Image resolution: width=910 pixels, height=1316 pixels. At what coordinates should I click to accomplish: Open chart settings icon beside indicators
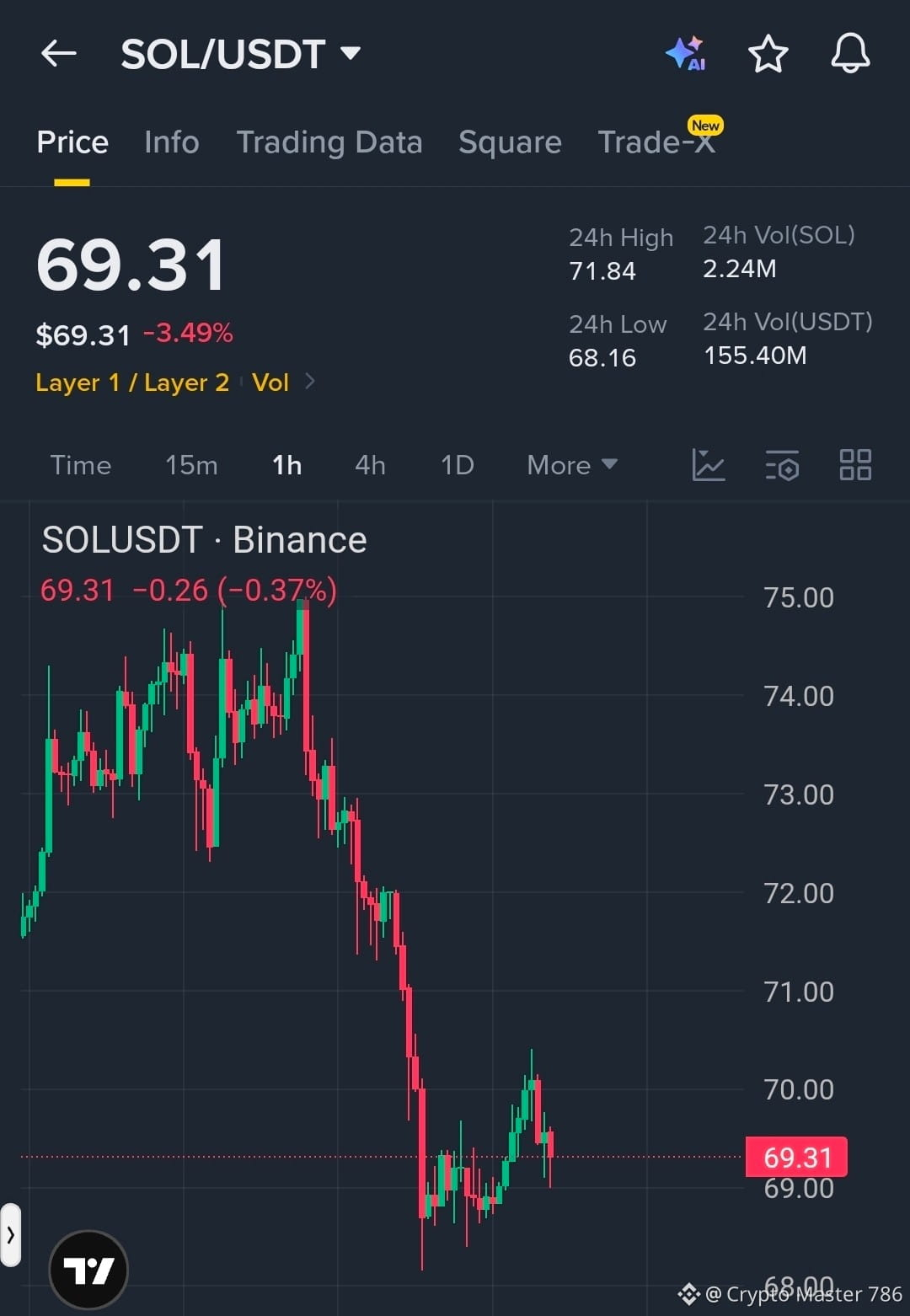click(x=782, y=465)
